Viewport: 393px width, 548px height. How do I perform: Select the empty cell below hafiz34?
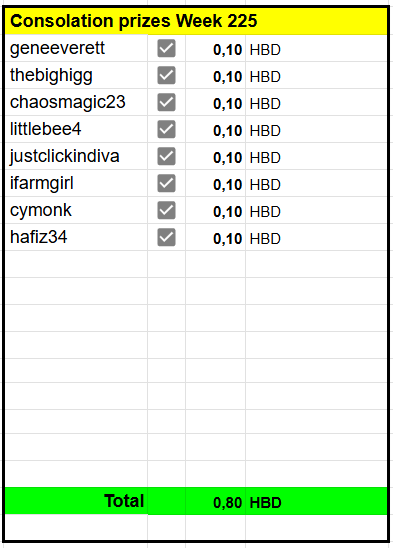tap(77, 264)
